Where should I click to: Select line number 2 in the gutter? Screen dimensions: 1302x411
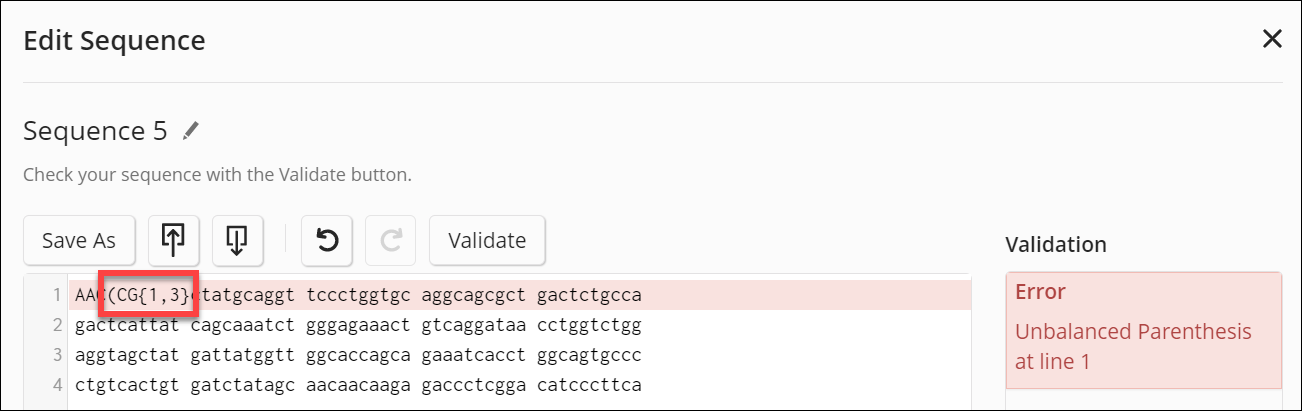pos(58,325)
